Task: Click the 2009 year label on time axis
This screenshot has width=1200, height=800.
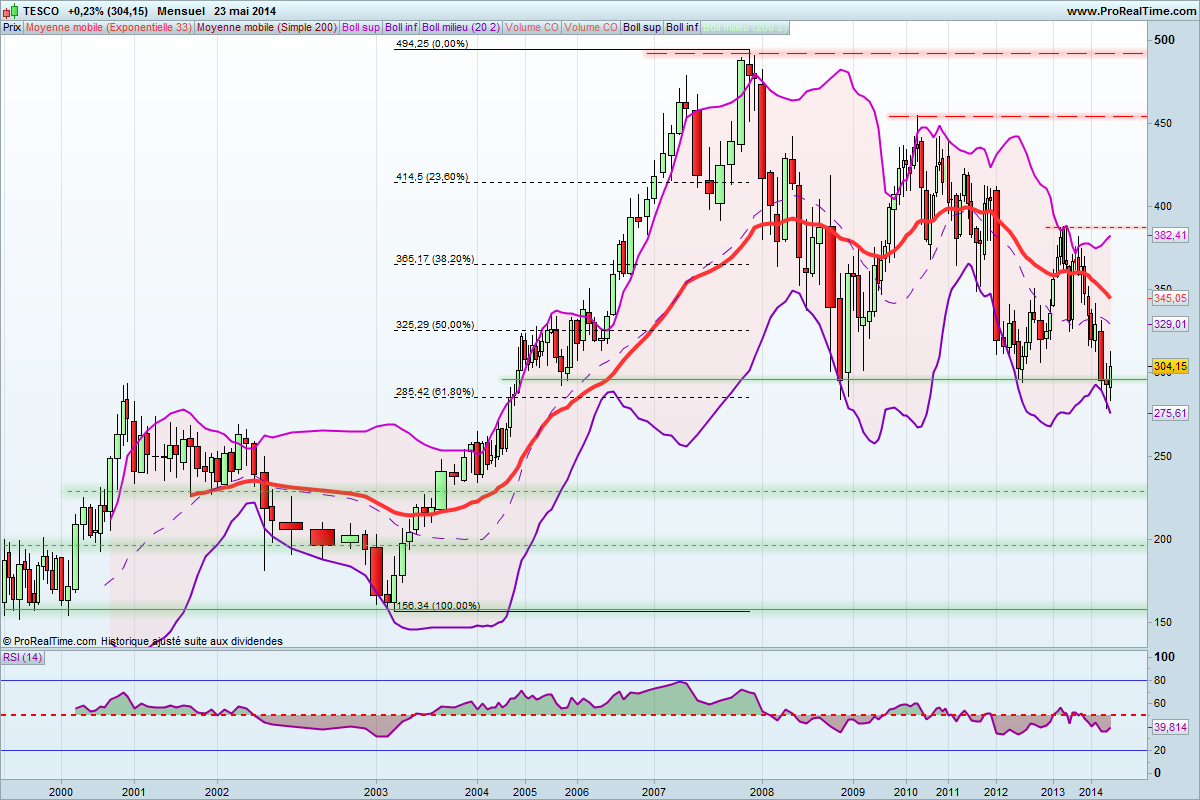Action: [x=853, y=790]
